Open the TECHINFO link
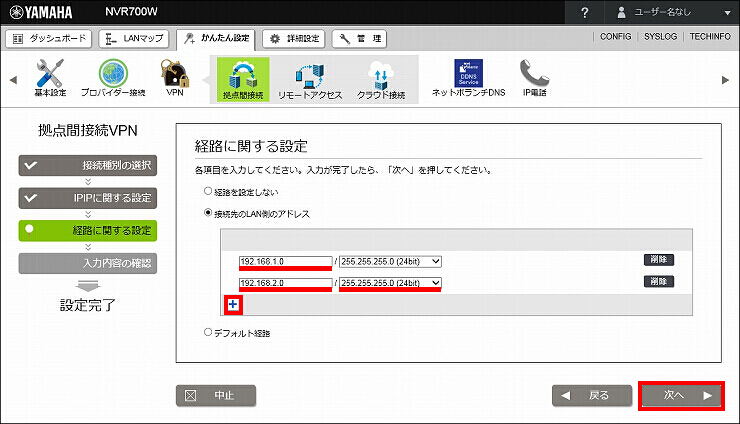The width and height of the screenshot is (740, 424). tap(710, 37)
